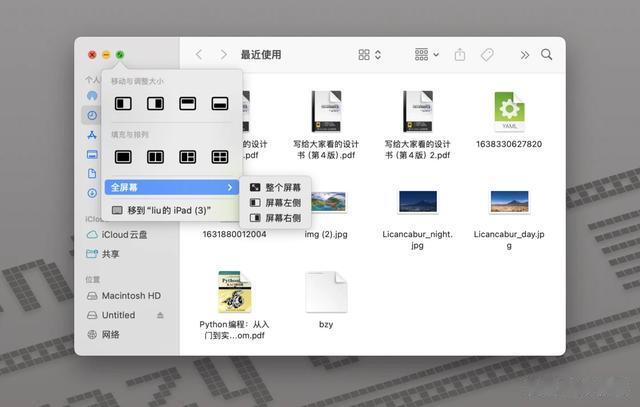Go back in Finder history
The height and width of the screenshot is (407, 640).
(x=199, y=55)
